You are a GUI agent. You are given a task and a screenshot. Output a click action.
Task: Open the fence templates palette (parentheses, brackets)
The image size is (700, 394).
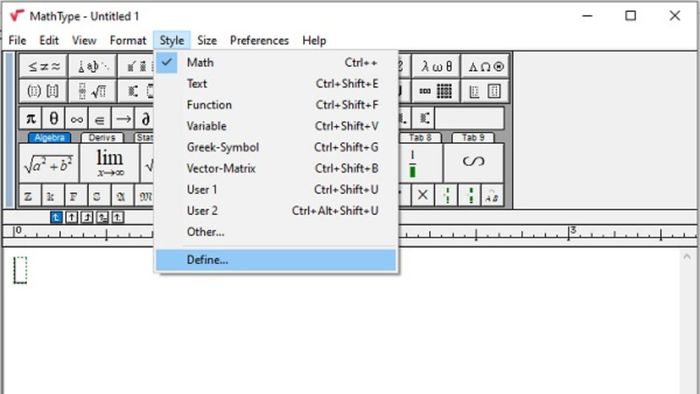[43, 91]
